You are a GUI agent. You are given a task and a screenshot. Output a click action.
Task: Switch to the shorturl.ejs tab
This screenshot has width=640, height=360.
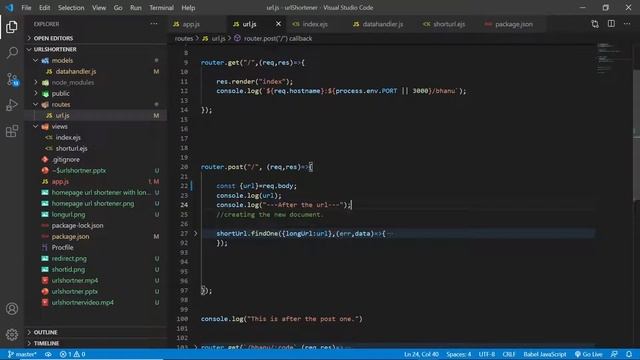click(x=448, y=24)
